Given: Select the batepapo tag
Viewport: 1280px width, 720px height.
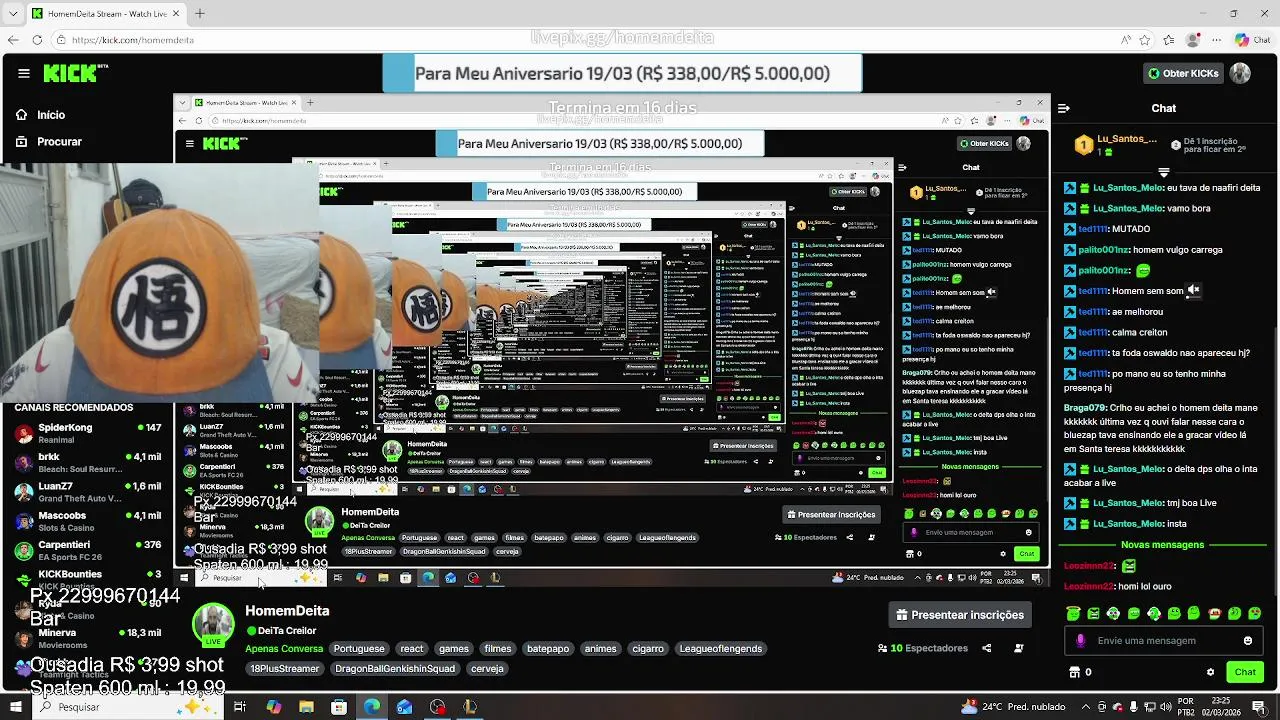Looking at the screenshot, I should (x=548, y=649).
